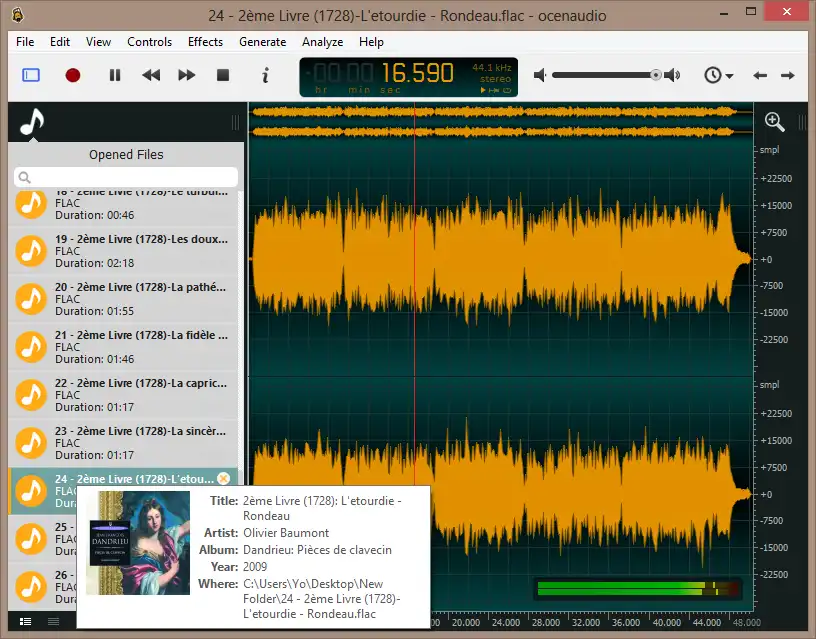Open the dropdown next to the clock icon

pyautogui.click(x=729, y=78)
